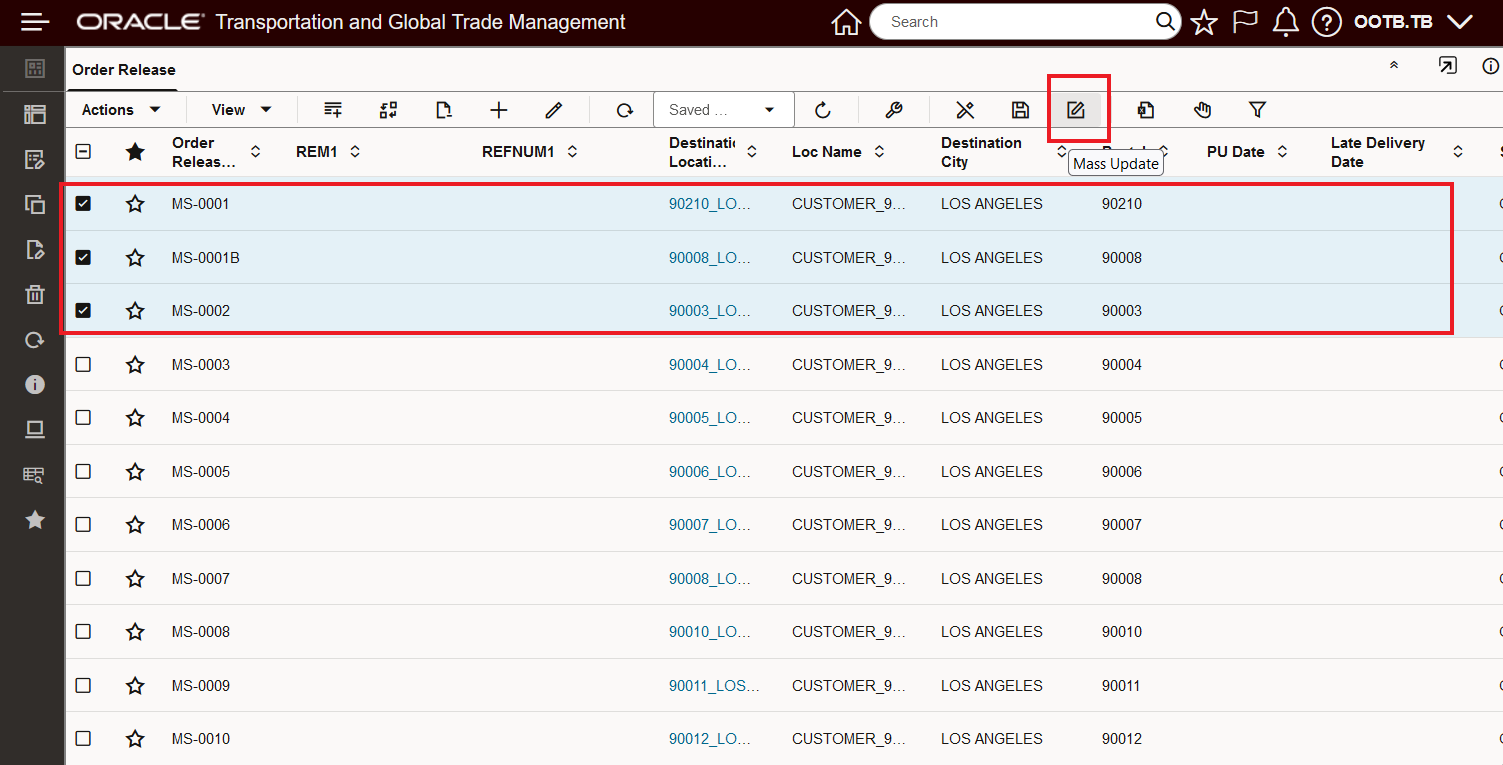The image size is (1503, 765).
Task: Open the trash icon in left sidebar
Action: (35, 294)
